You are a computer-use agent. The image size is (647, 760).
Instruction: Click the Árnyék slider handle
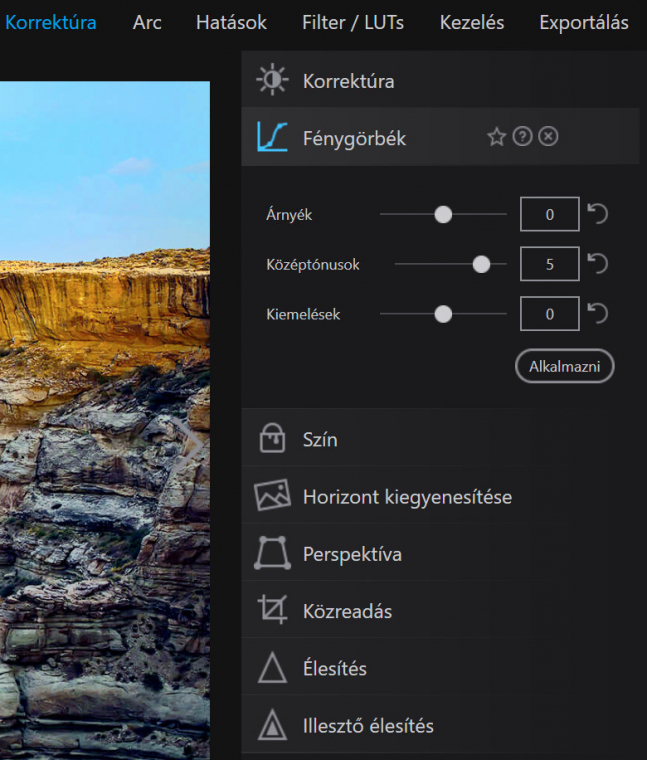[443, 214]
